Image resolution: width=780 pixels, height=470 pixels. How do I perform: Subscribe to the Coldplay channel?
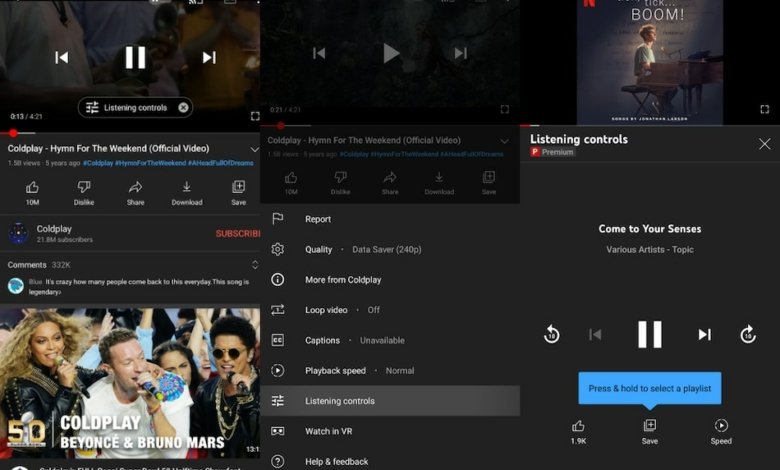238,234
